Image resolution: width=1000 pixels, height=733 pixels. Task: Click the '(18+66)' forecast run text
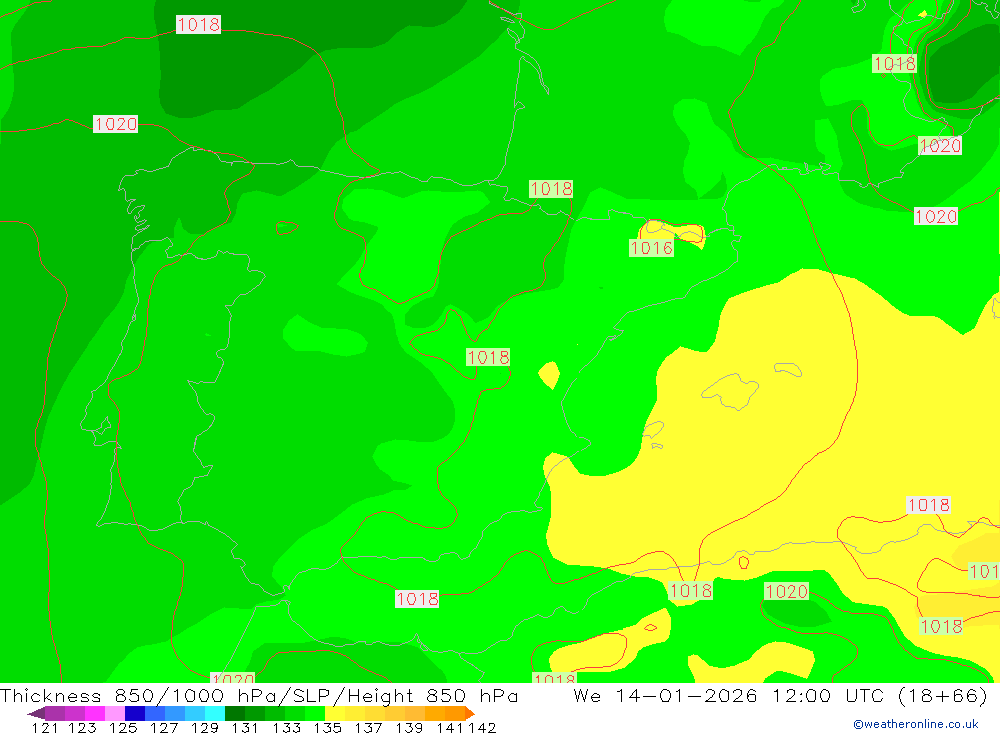pyautogui.click(x=942, y=695)
